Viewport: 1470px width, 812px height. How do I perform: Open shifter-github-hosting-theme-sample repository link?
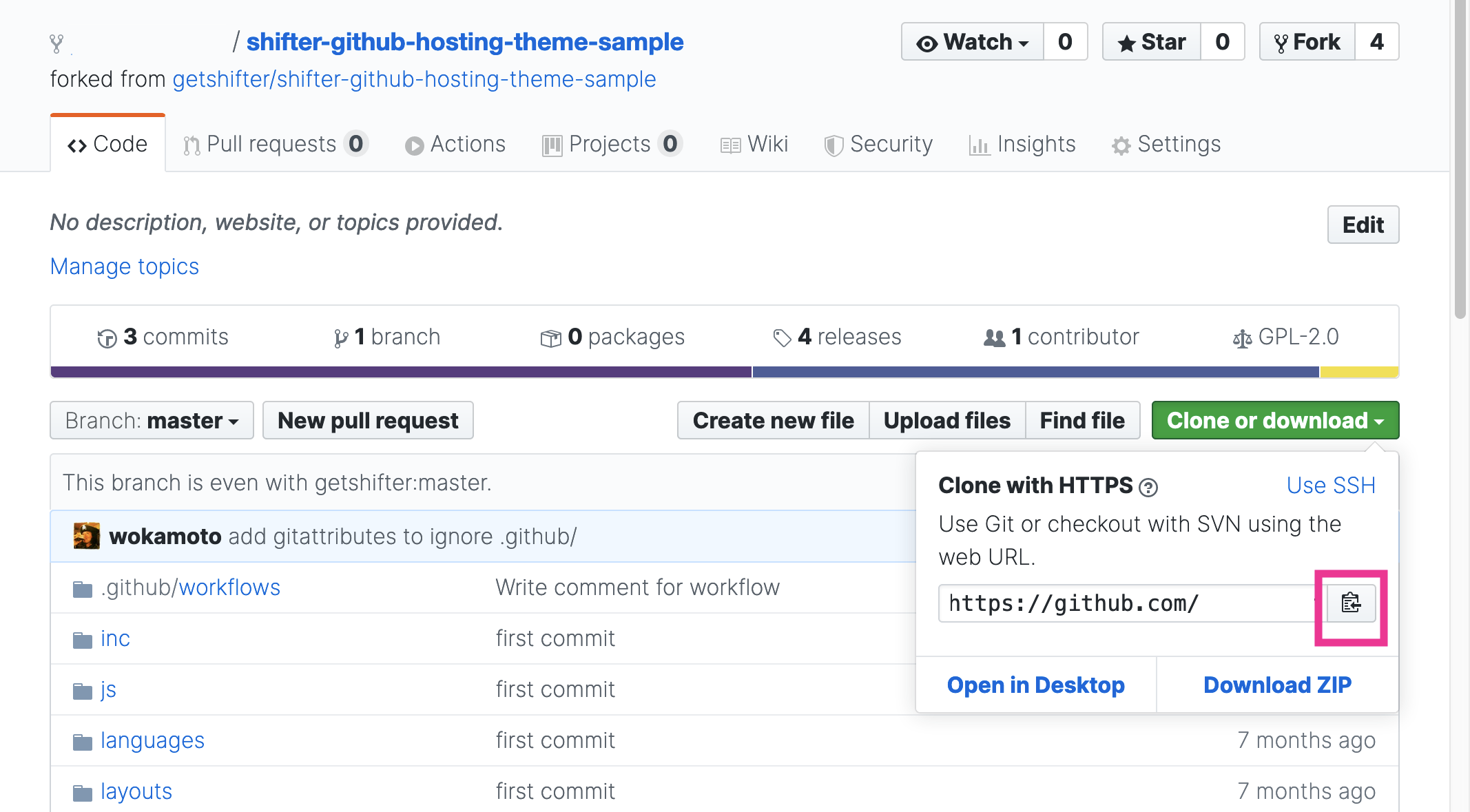point(465,42)
